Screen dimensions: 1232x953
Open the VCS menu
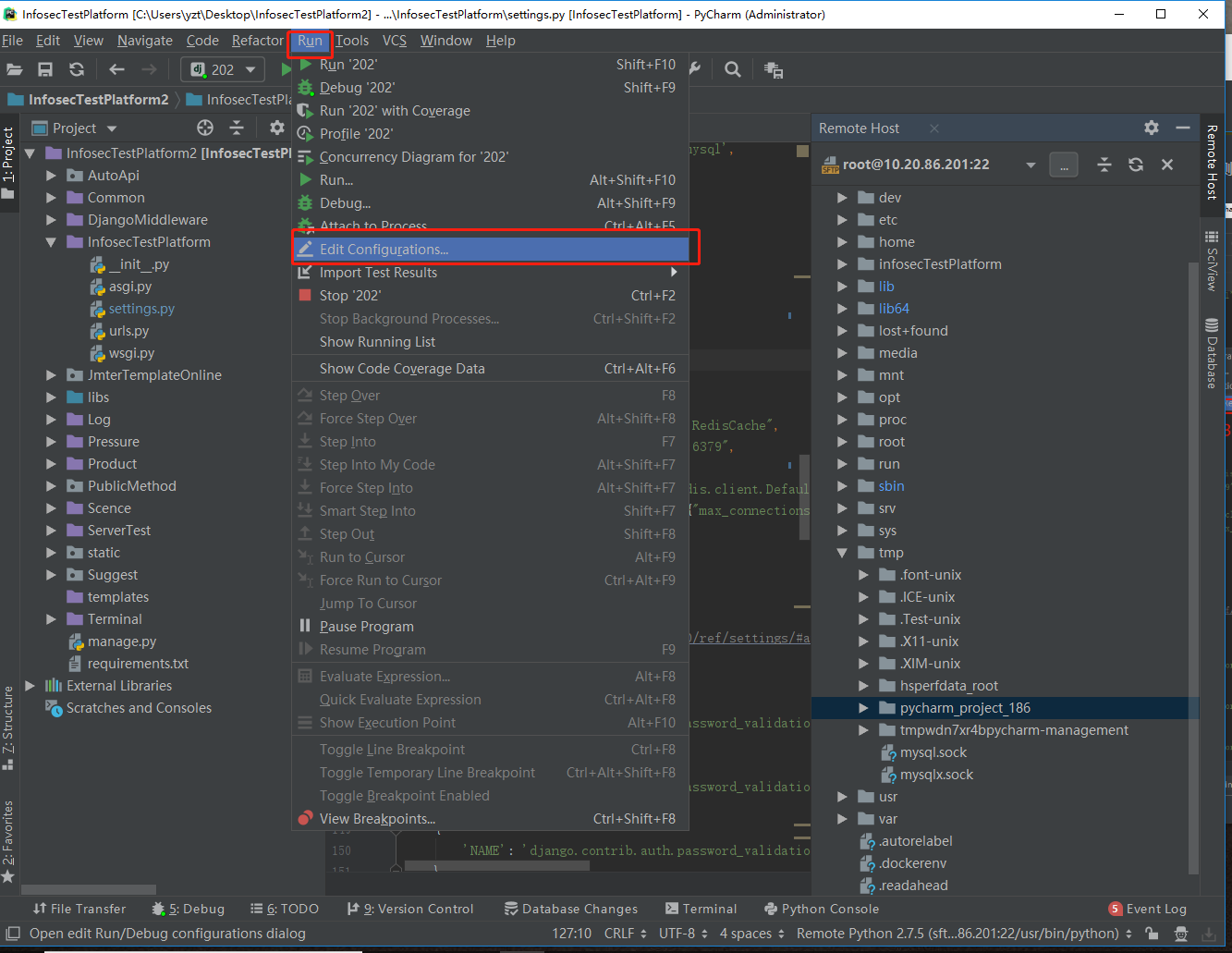click(x=395, y=41)
